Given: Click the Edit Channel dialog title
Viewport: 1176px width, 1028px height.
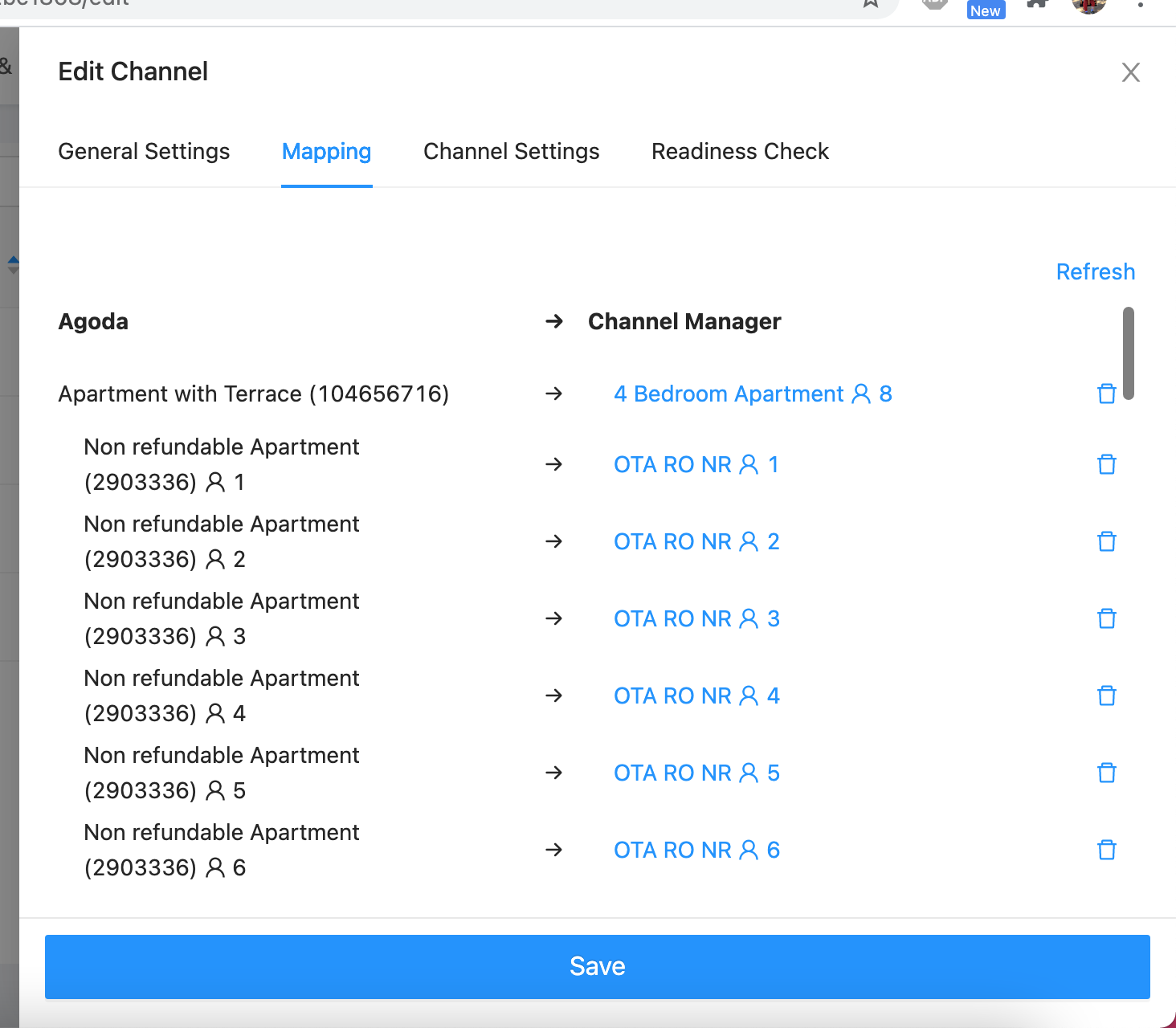Looking at the screenshot, I should pos(133,71).
